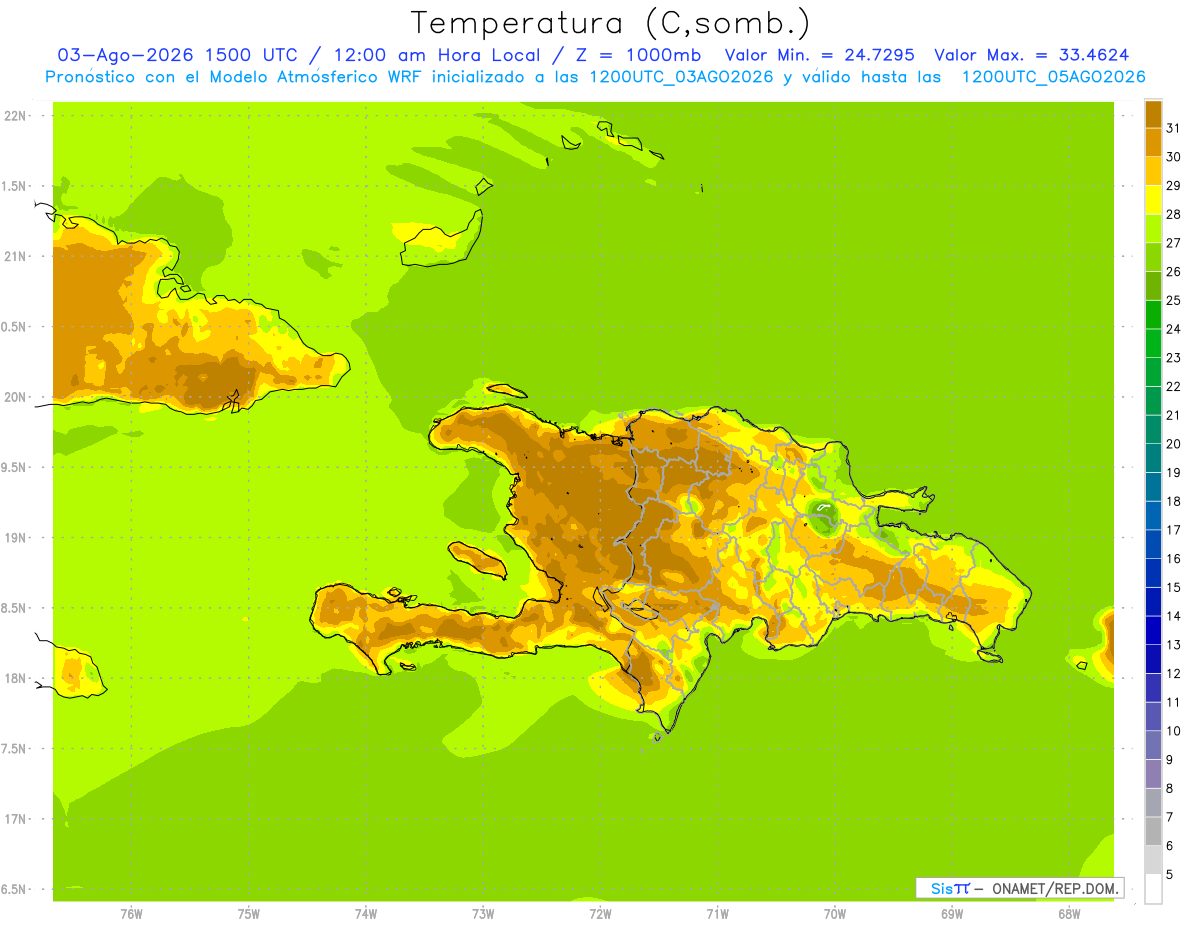Click the title "Temperatura (C,somb.)"
Viewport: 1200px width, 927px height.
(611, 23)
